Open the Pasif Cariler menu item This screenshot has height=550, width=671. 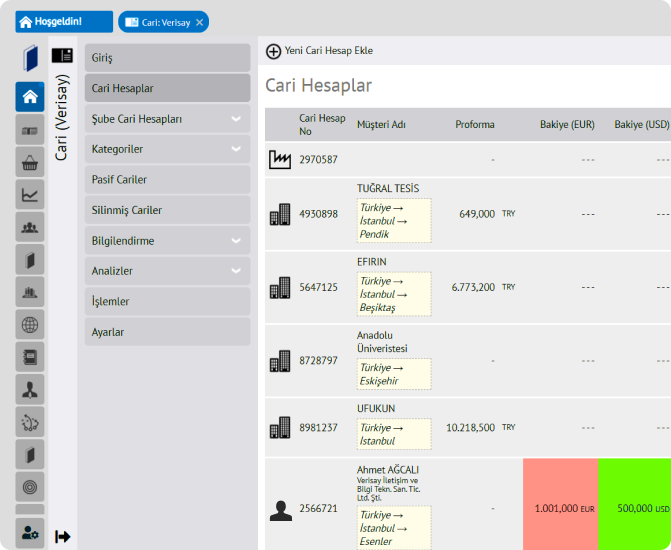coord(167,180)
